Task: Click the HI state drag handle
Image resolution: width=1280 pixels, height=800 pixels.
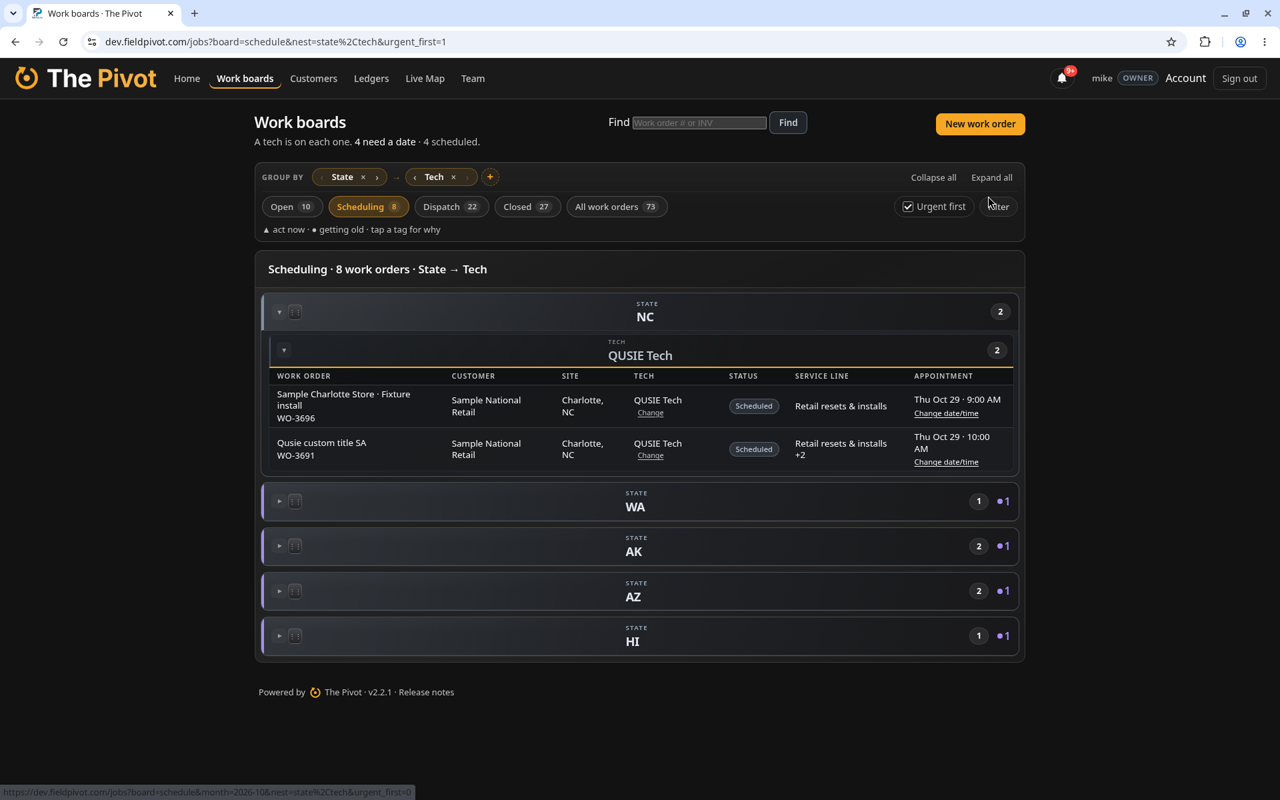Action: 295,636
